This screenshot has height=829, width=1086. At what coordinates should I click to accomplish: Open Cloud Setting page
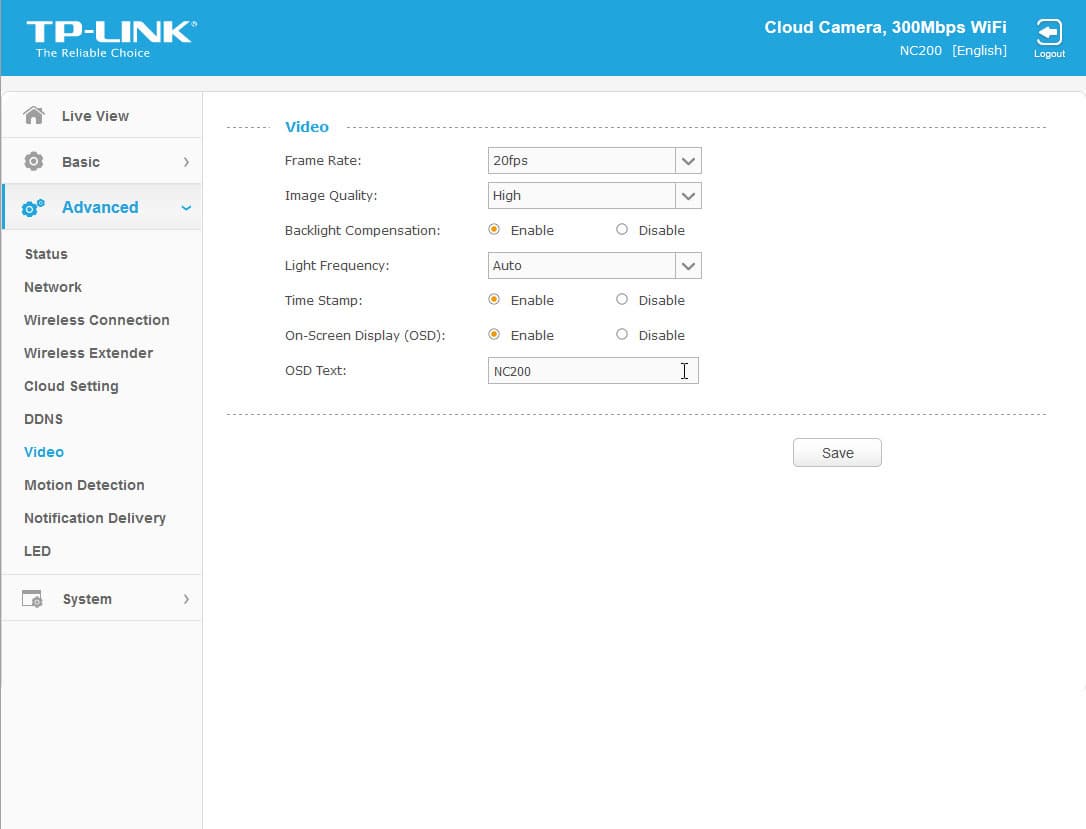71,386
